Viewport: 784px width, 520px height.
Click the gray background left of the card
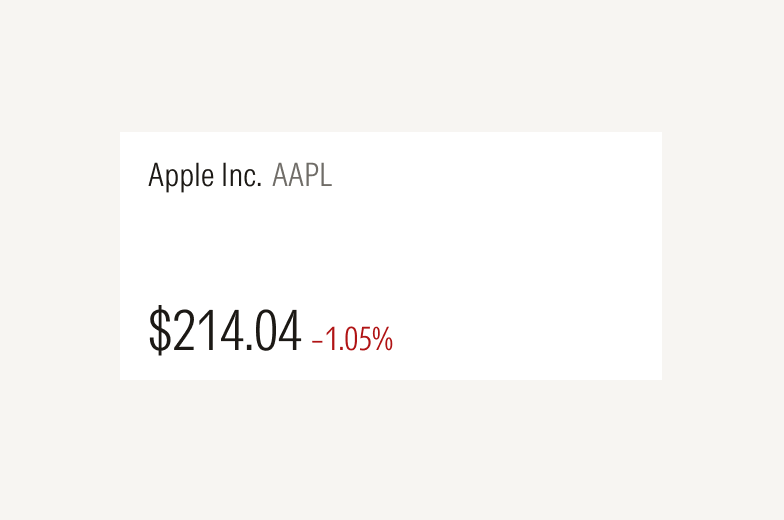tap(60, 255)
